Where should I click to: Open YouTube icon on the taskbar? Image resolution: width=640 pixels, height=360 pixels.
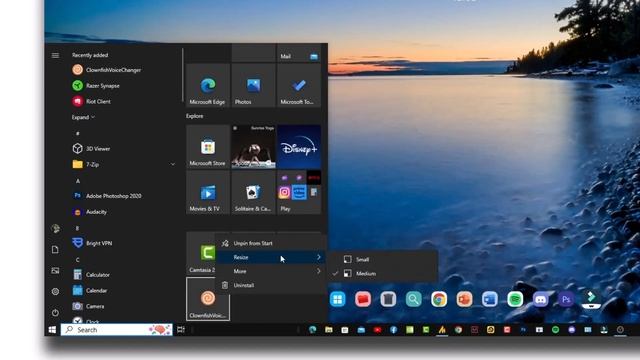[378, 330]
